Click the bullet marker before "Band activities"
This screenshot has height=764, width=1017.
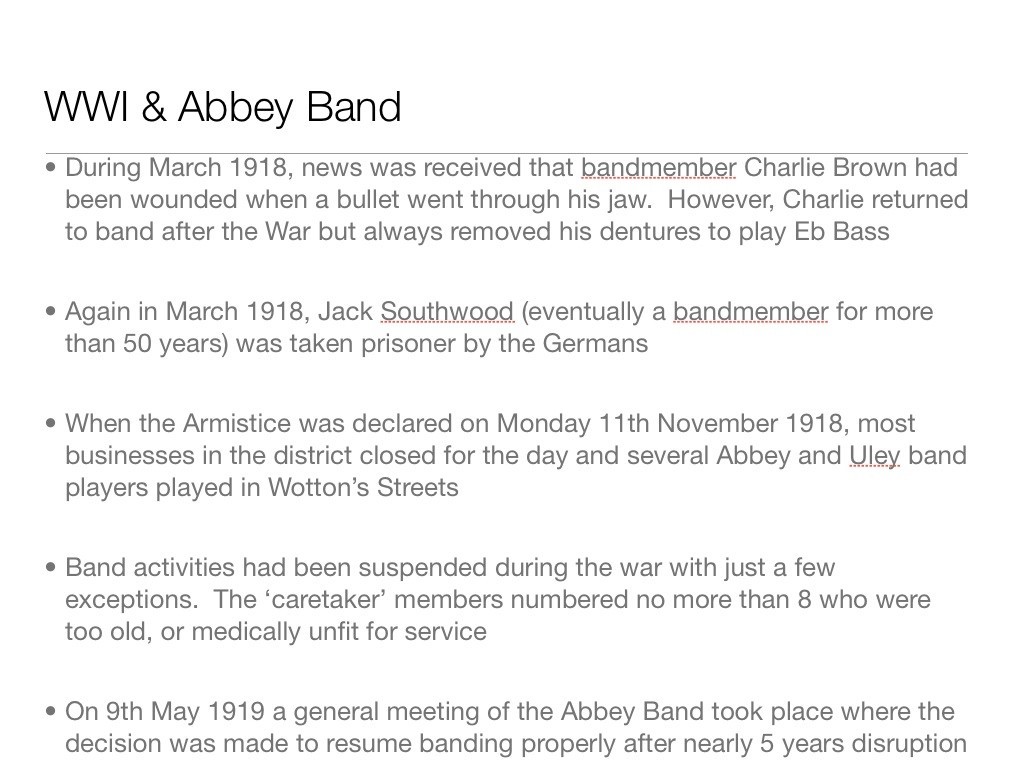tap(51, 568)
